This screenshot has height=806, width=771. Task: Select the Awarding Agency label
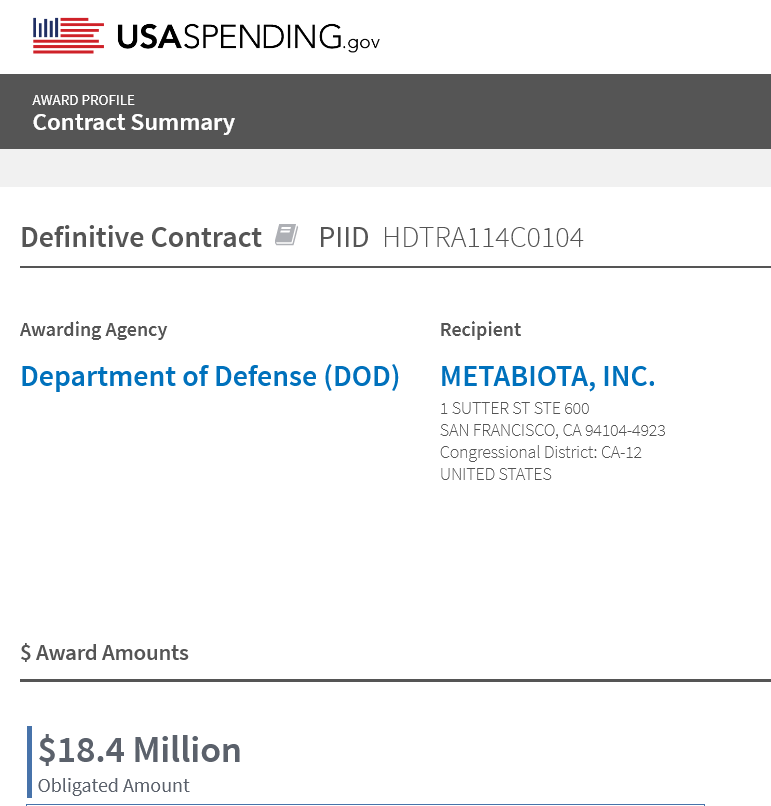94,330
